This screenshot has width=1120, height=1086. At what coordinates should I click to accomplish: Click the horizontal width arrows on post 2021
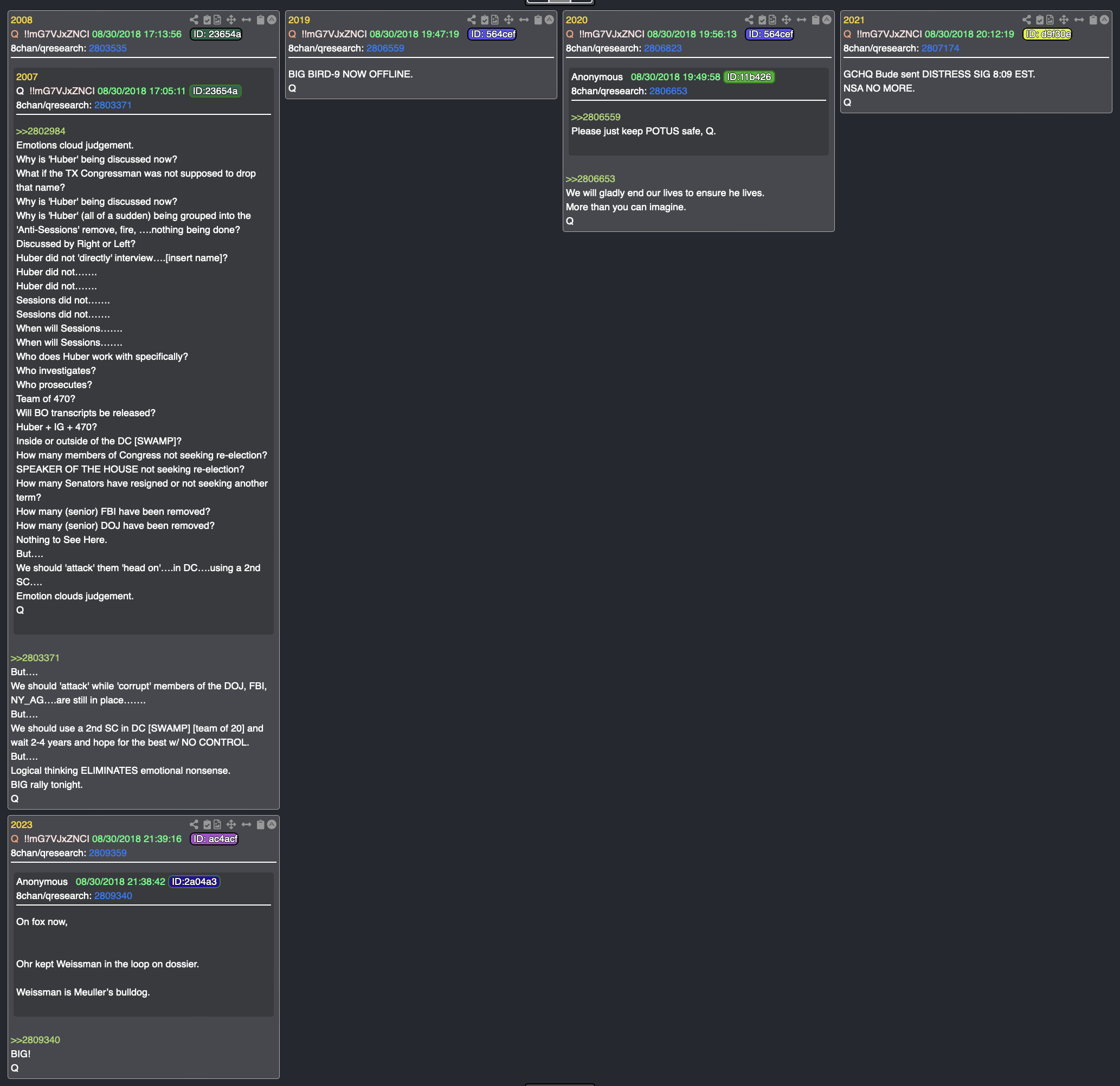pos(1079,20)
